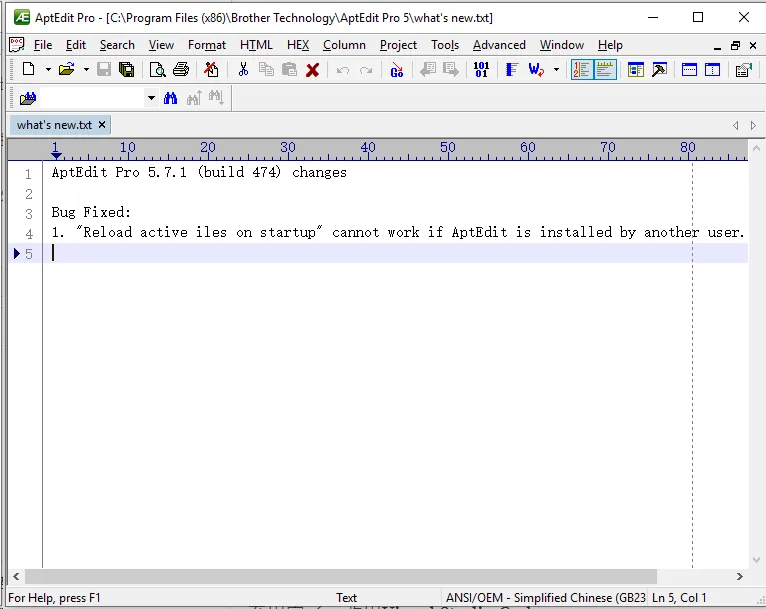Click the Copy icon
The image size is (766, 609).
coord(266,69)
